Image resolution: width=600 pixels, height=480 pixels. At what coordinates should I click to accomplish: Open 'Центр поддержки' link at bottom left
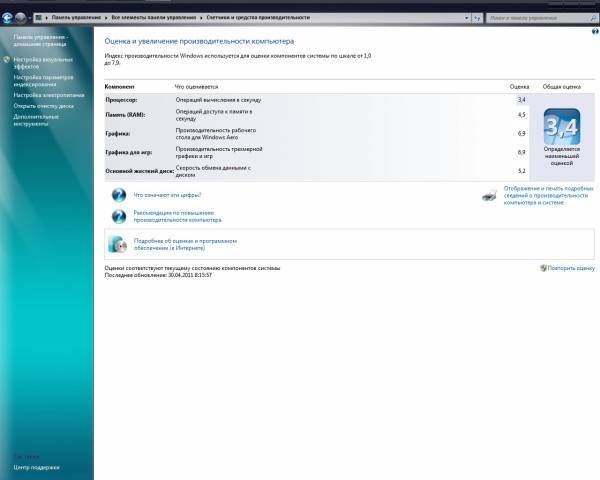pyautogui.click(x=36, y=467)
